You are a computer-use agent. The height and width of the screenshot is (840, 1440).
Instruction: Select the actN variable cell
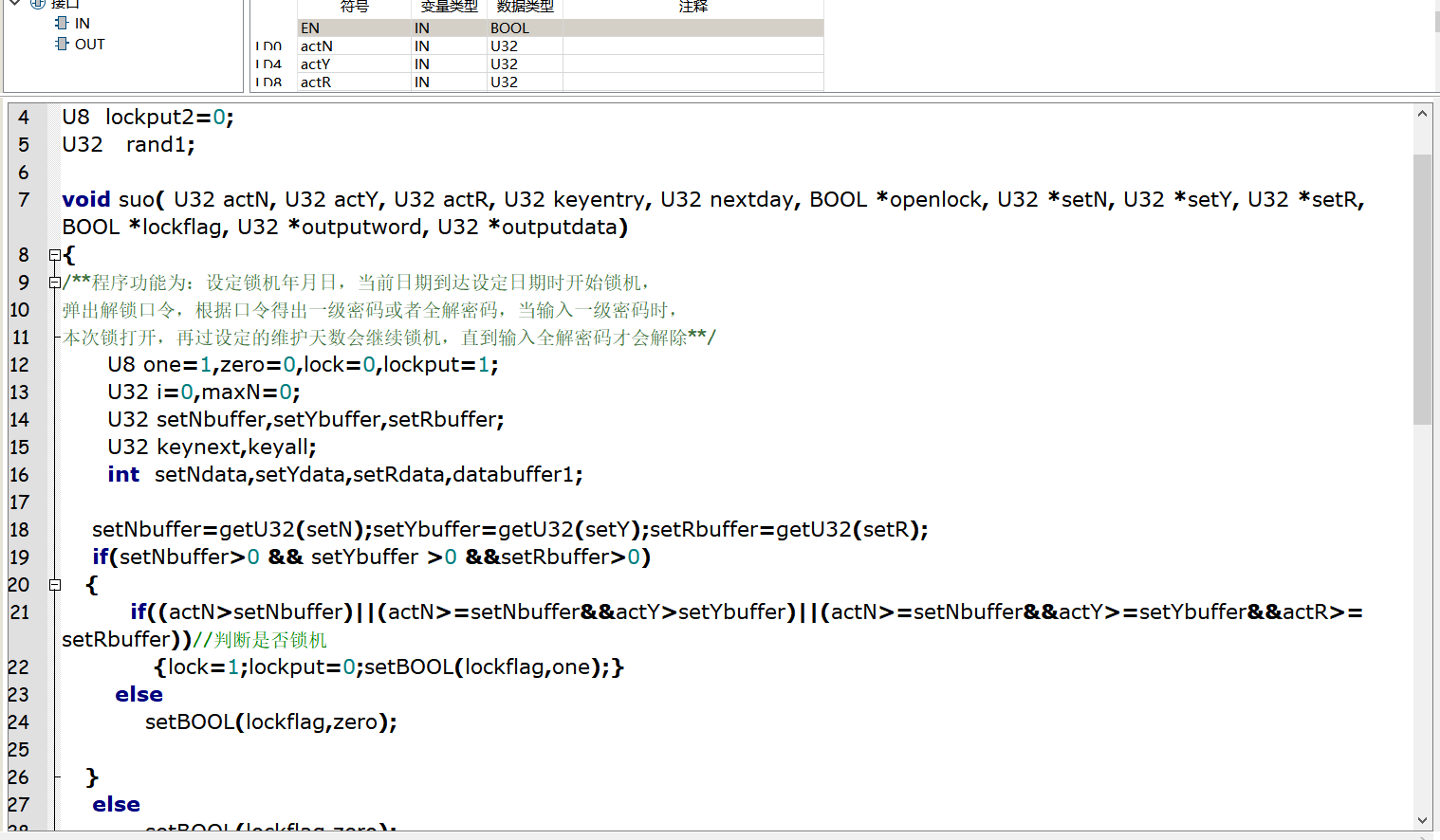point(354,46)
